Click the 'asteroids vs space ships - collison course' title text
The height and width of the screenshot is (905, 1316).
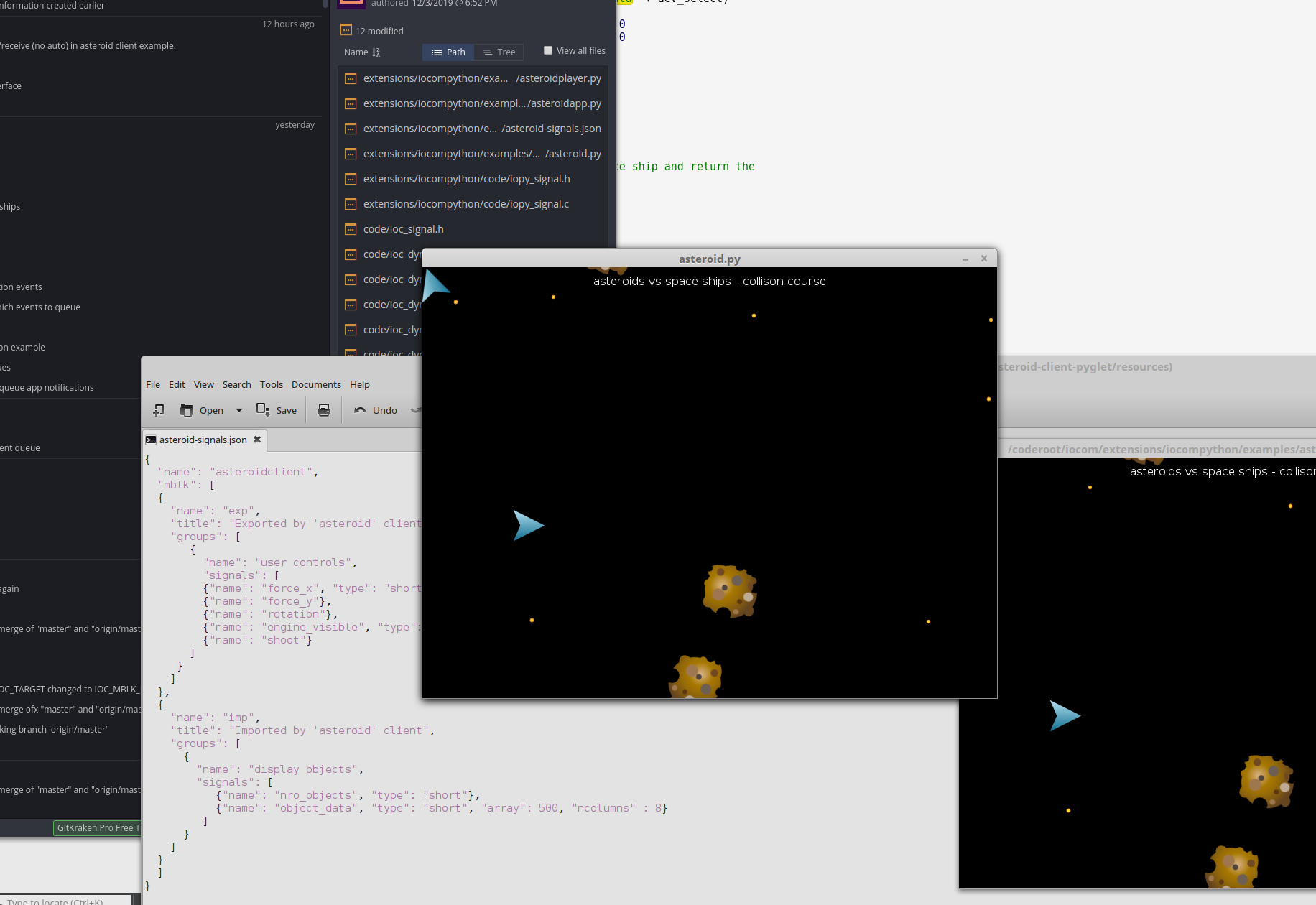[709, 281]
